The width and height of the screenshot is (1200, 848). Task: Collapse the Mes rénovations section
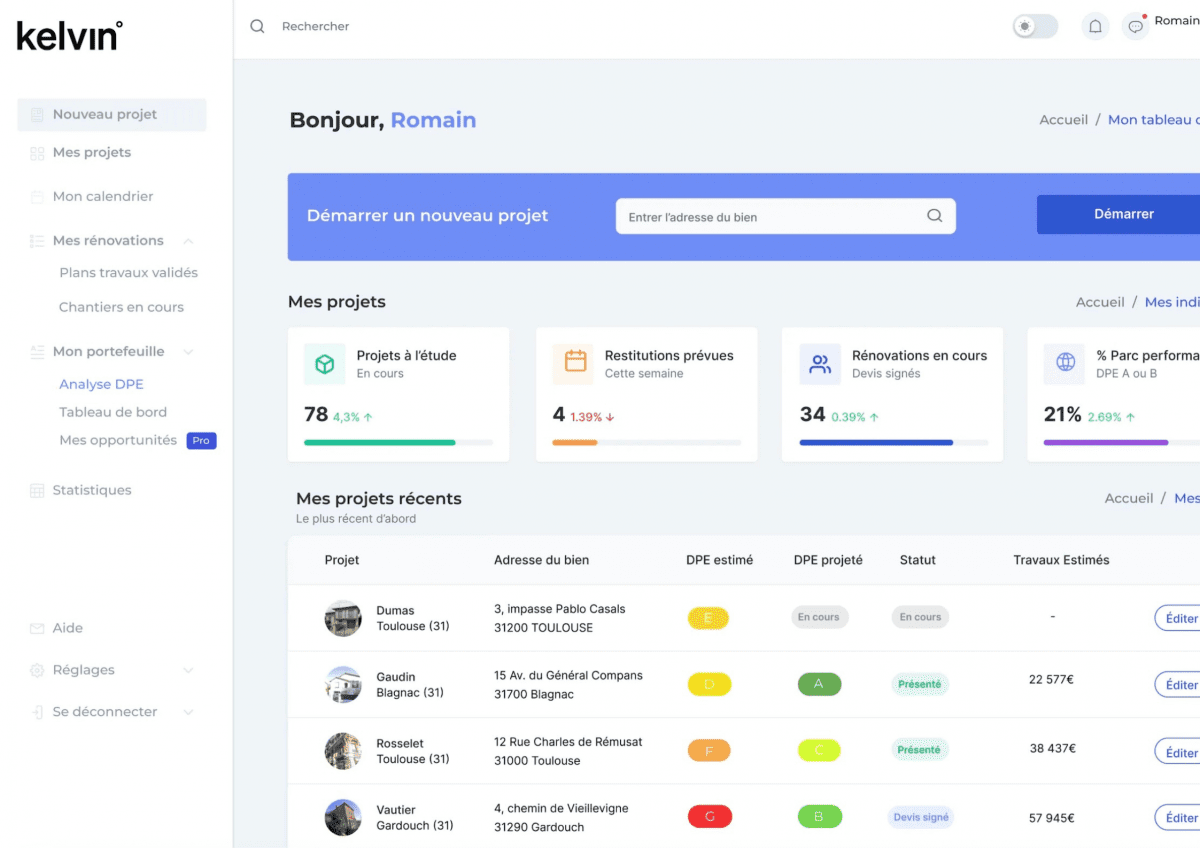click(x=188, y=241)
